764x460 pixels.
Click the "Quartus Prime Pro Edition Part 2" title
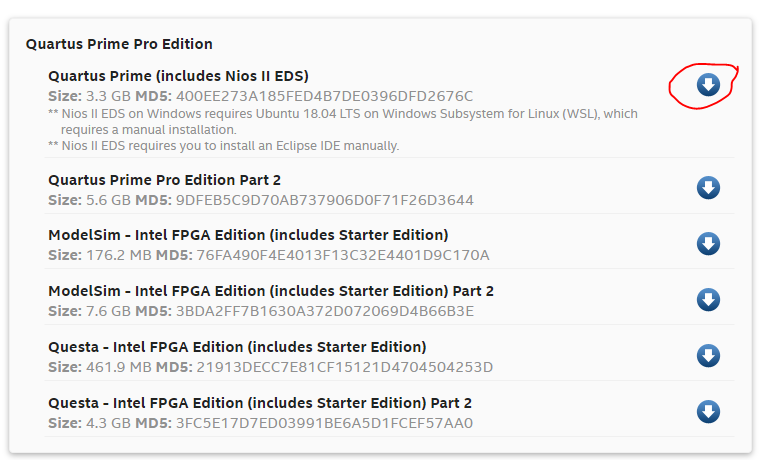click(164, 180)
